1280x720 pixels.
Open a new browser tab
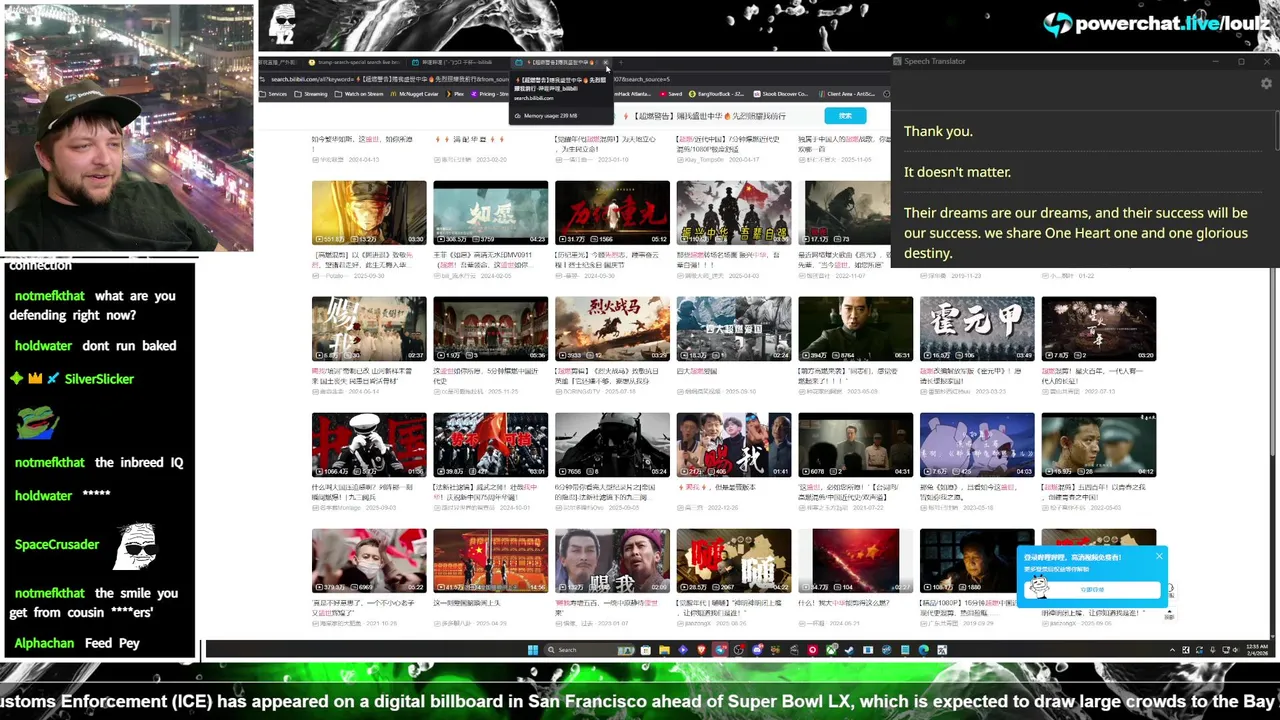[x=621, y=62]
